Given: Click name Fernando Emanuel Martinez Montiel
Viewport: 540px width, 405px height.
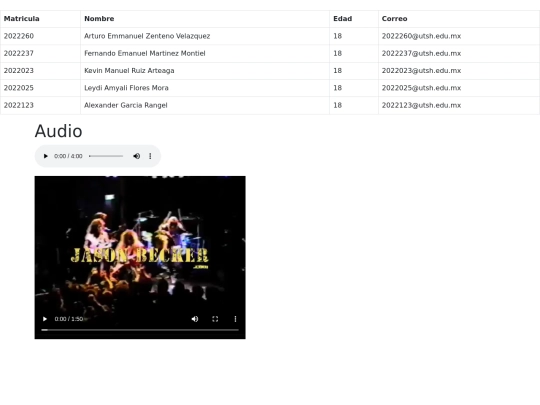Looking at the screenshot, I should point(145,53).
